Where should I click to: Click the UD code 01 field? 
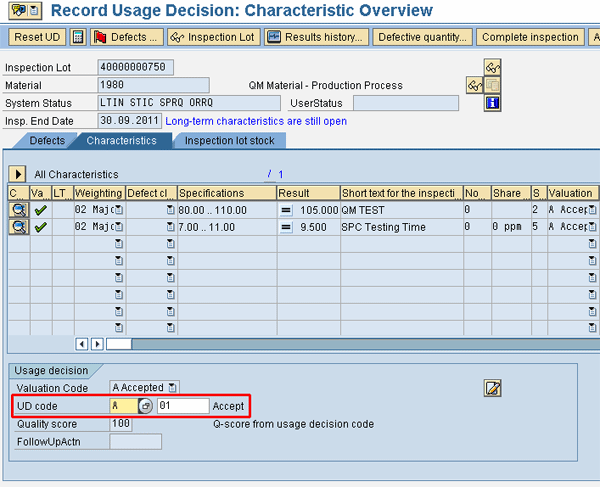(x=183, y=406)
